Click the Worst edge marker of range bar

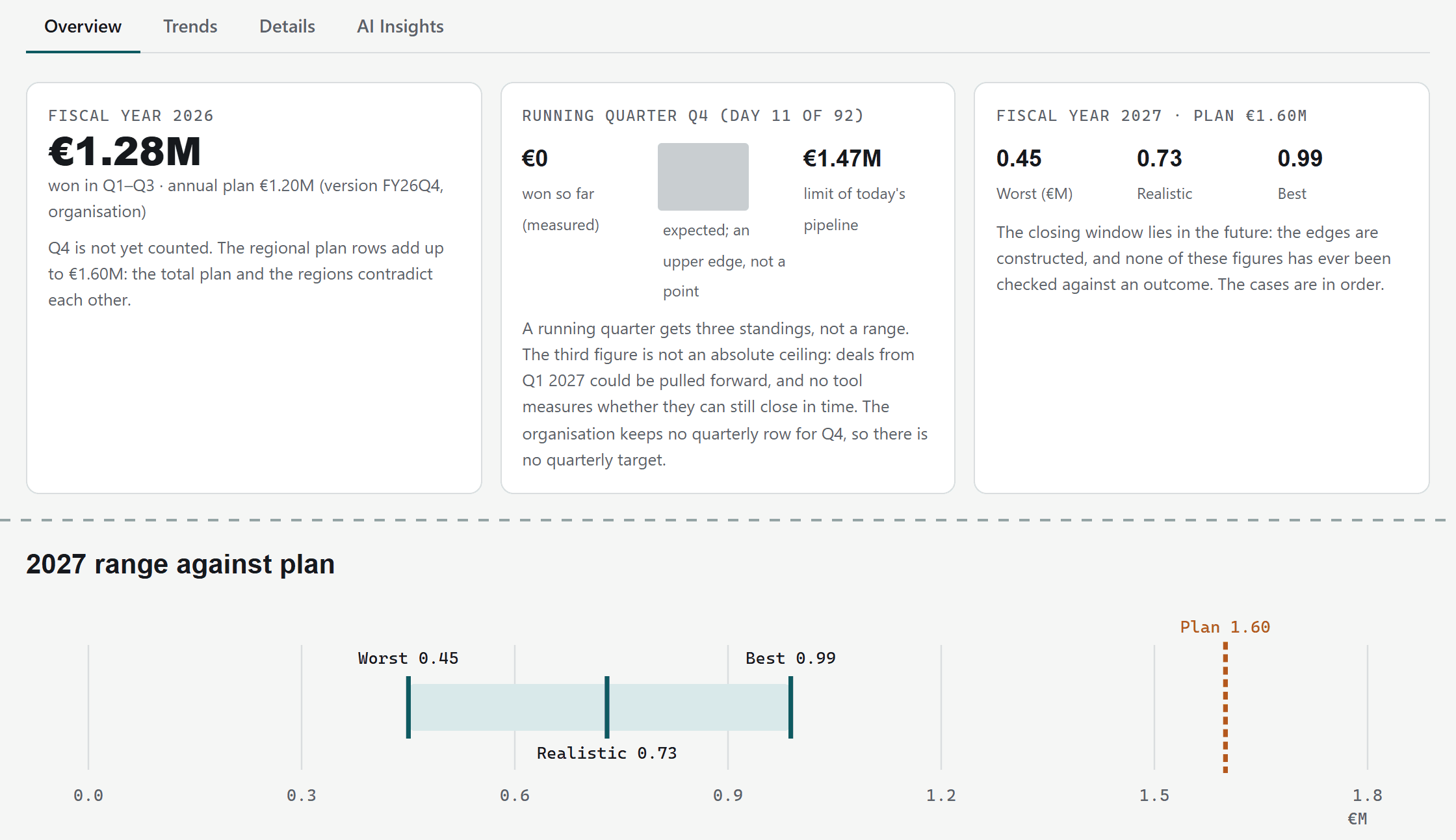pyautogui.click(x=408, y=707)
